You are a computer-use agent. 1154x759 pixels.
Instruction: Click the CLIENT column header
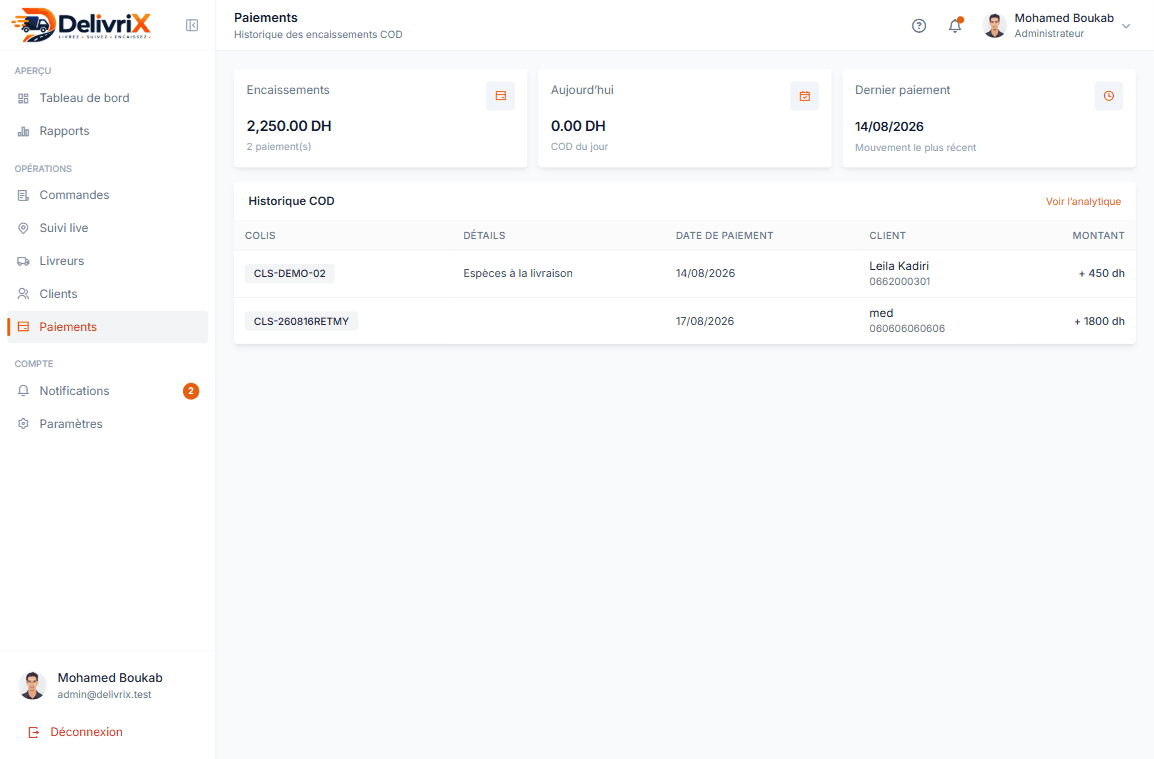888,236
